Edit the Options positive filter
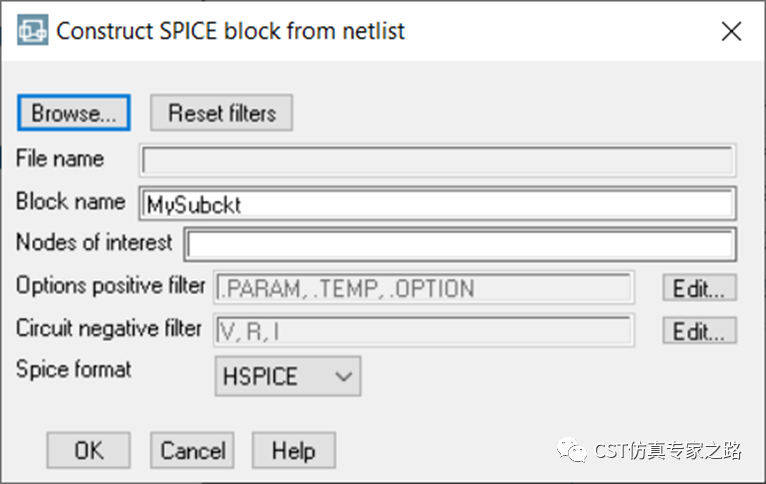This screenshot has height=484, width=766. tap(699, 288)
